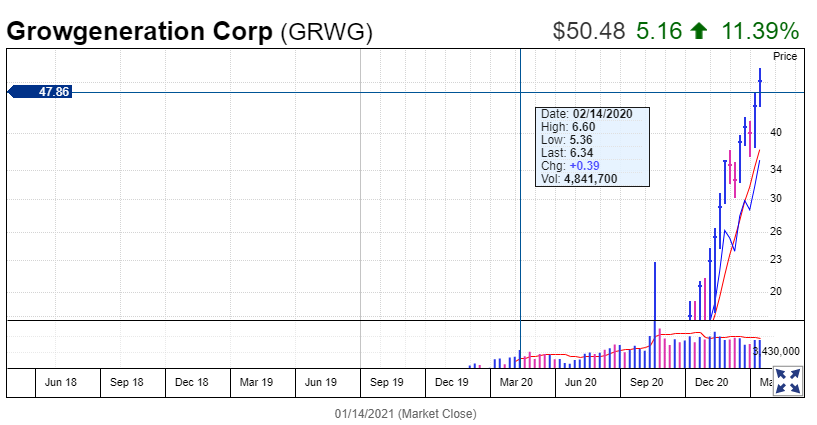The width and height of the screenshot is (817, 425).
Task: Click the Growgeneration Corp title
Action: click(x=139, y=31)
